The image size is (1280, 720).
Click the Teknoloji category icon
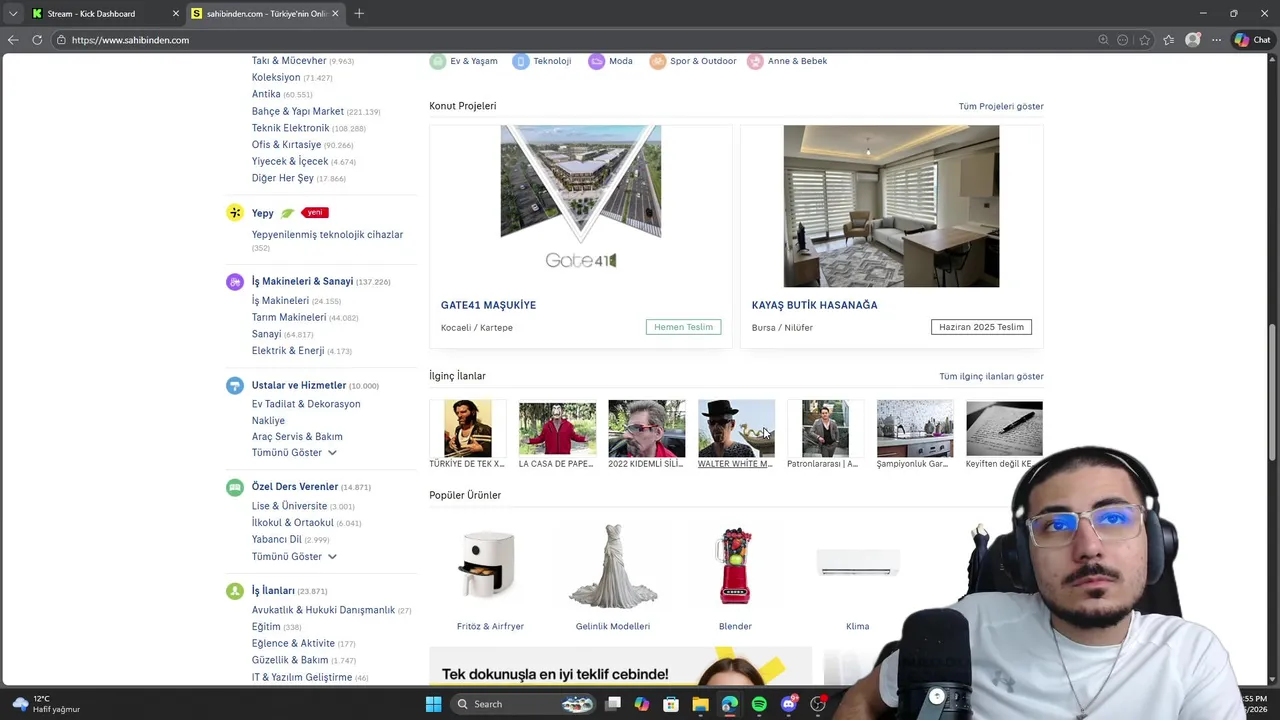pyautogui.click(x=521, y=61)
